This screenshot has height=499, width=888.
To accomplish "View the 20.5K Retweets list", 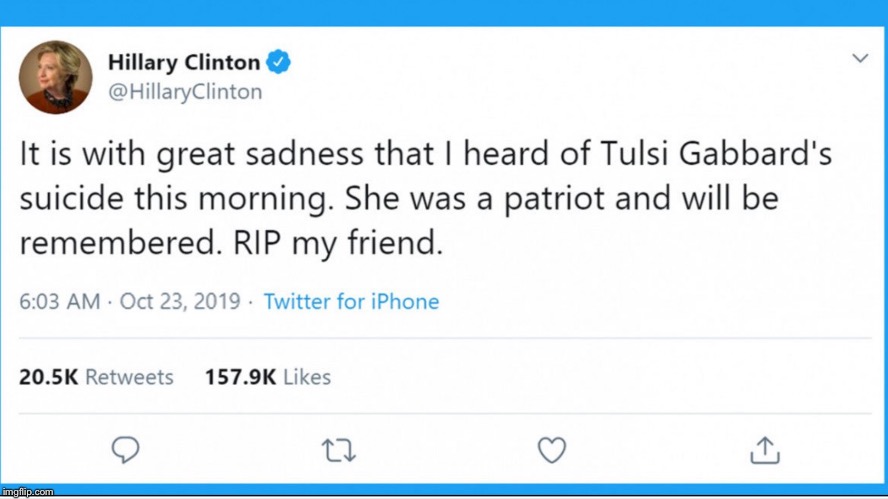I will tap(96, 377).
